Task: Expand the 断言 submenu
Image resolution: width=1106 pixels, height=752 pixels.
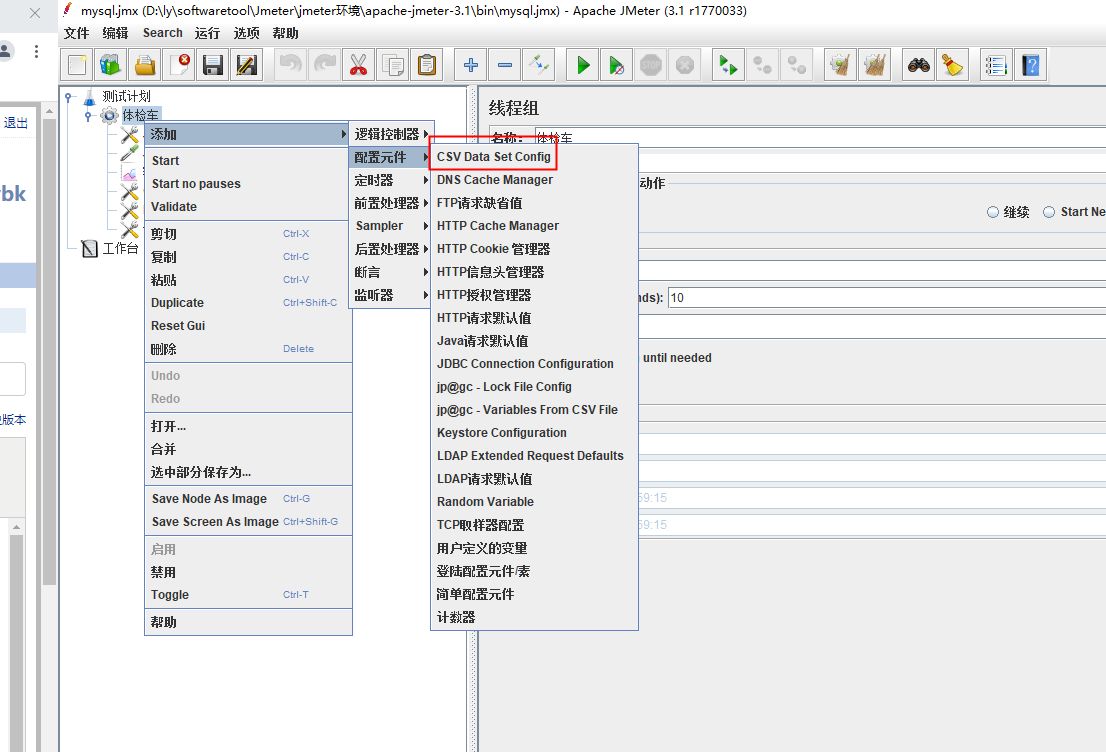Action: 391,272
